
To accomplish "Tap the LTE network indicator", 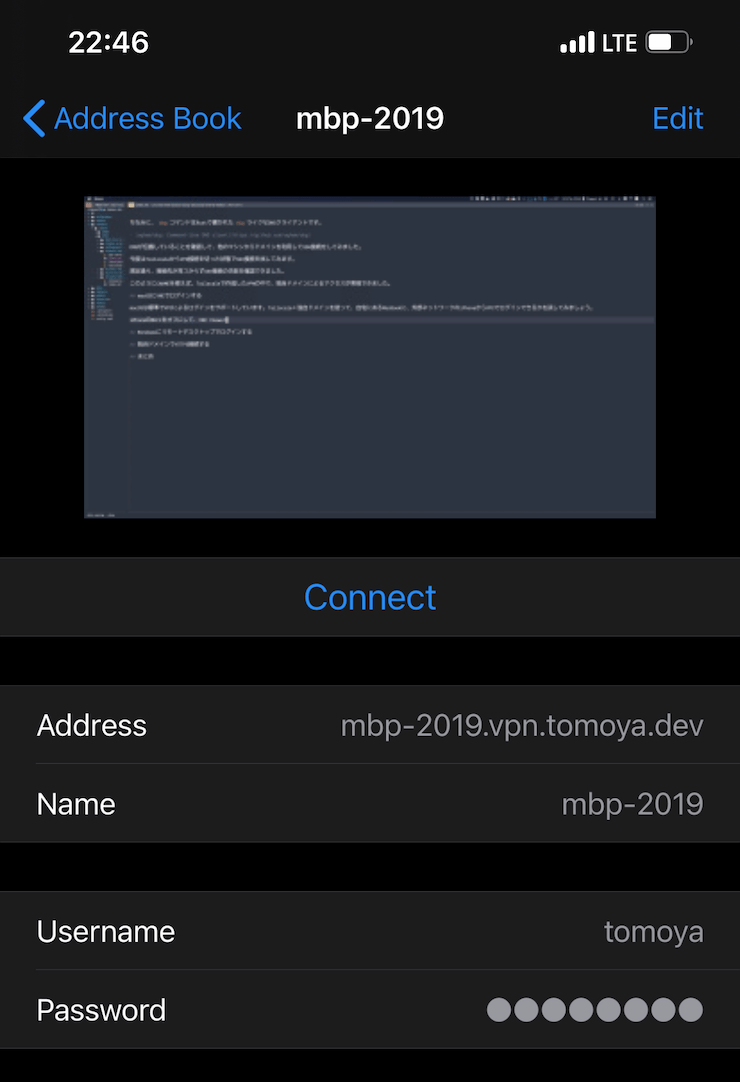I will coord(619,43).
